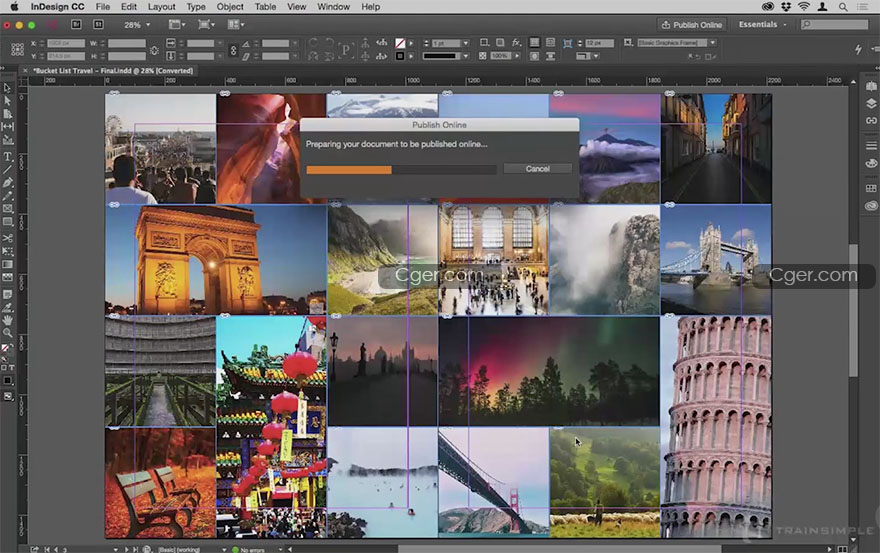Open the Links panel icon
The height and width of the screenshot is (553, 880).
click(871, 120)
